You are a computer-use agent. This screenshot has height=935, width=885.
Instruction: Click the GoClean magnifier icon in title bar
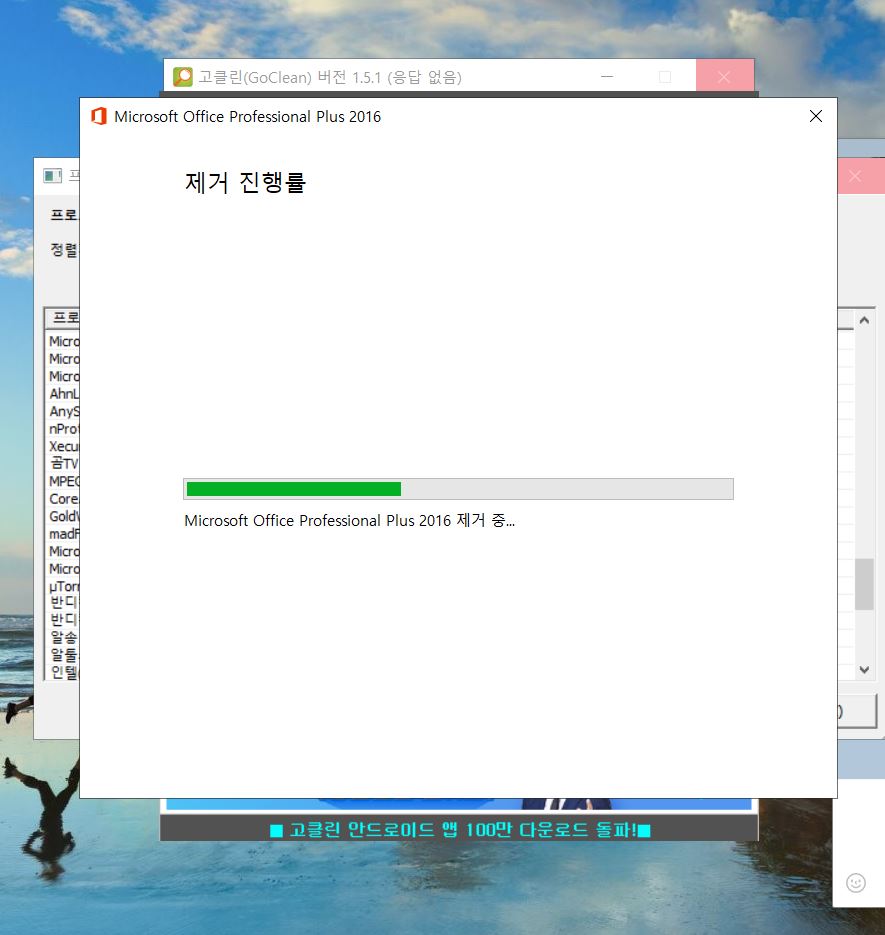click(182, 77)
